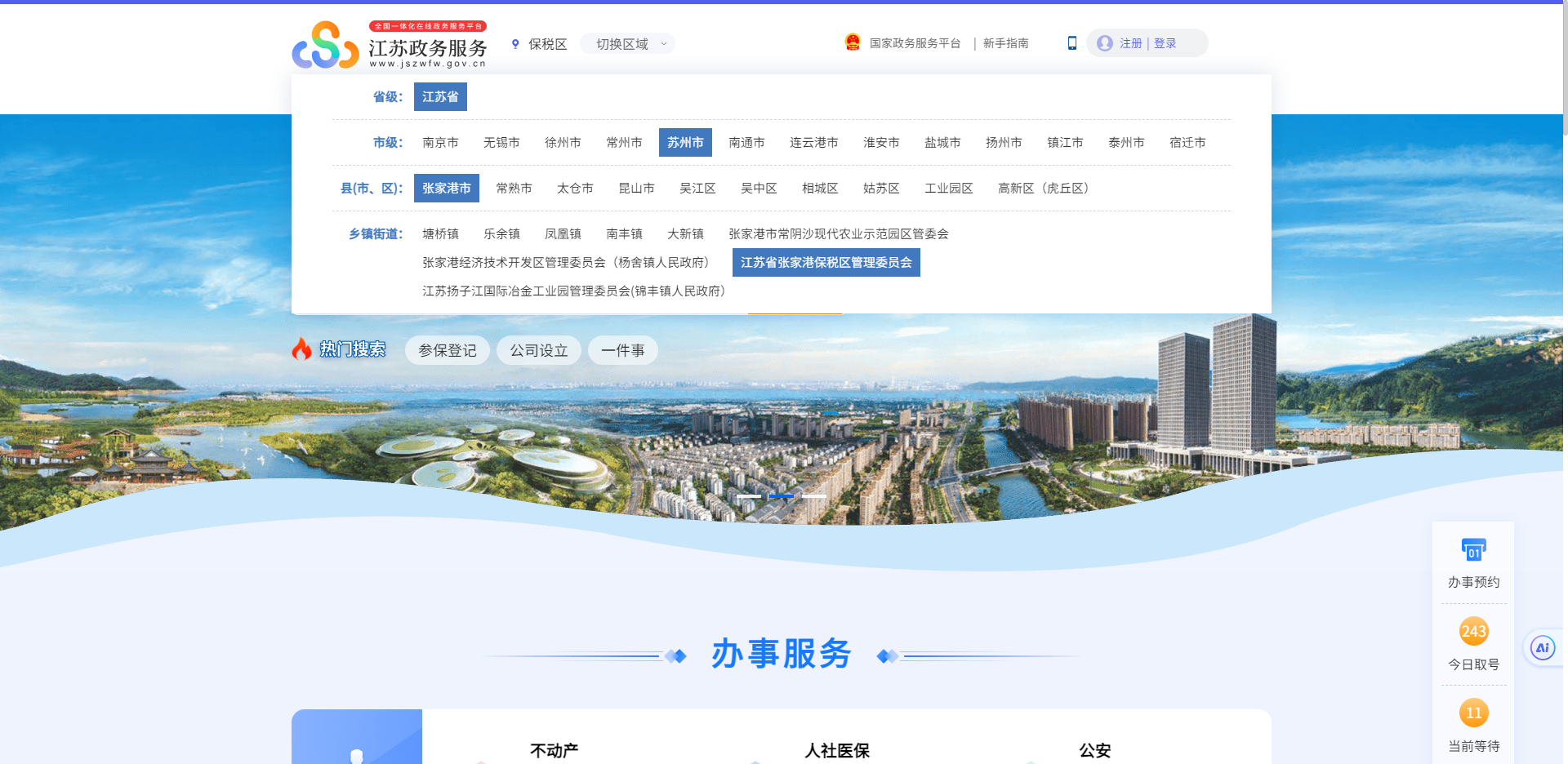Click the 今日取号 243 badge
This screenshot has width=1568, height=764.
pos(1473,632)
